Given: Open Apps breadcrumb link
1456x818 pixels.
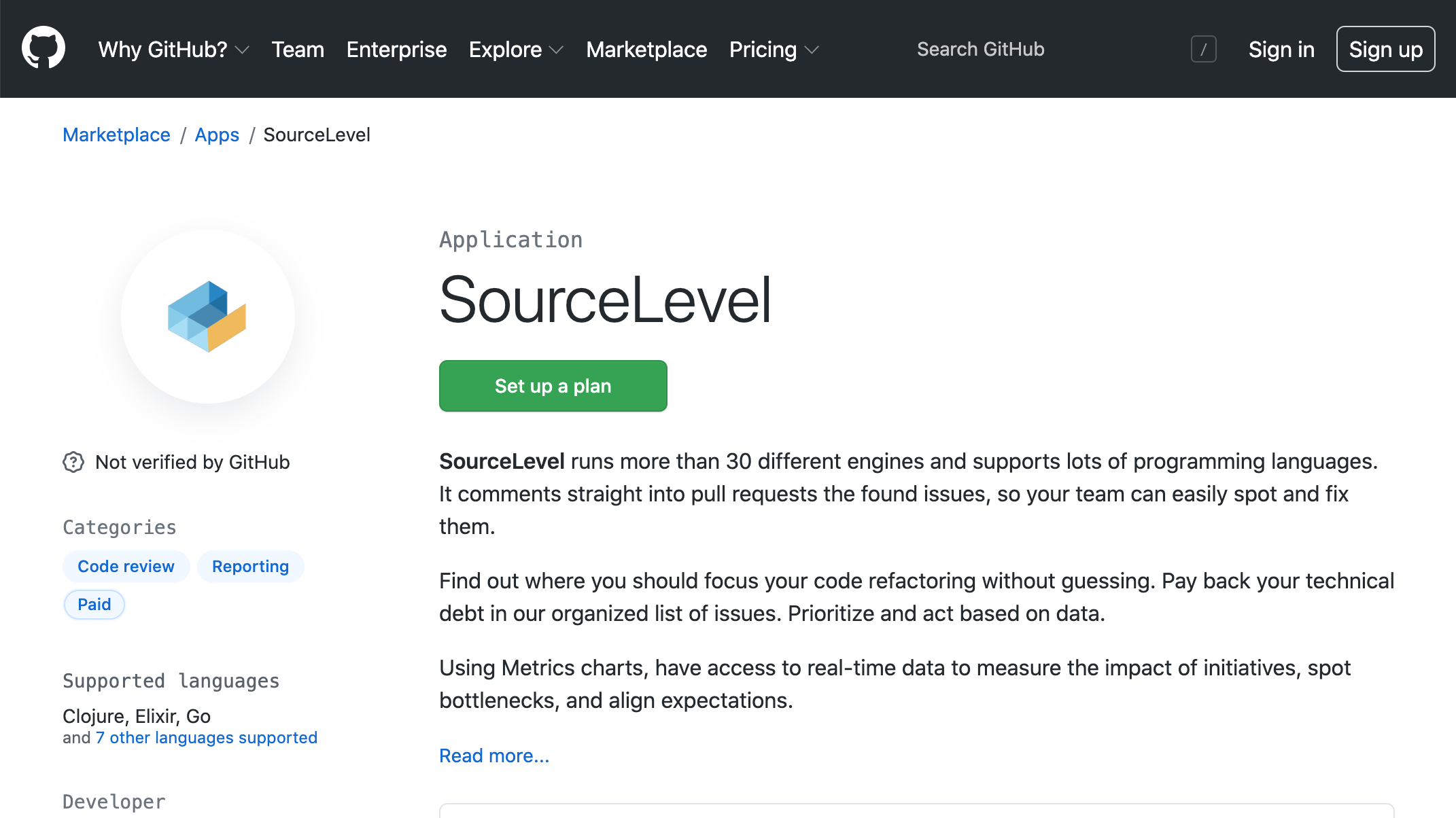Looking at the screenshot, I should click(x=217, y=135).
